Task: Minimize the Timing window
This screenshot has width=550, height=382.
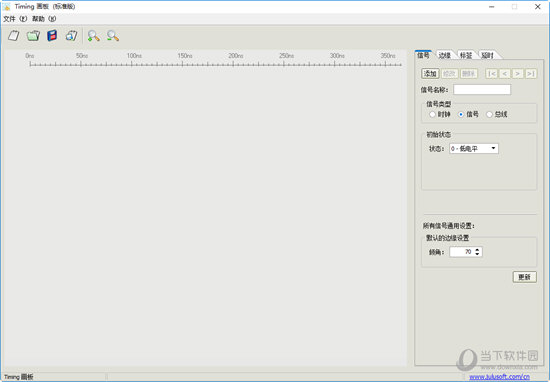Action: [x=491, y=7]
